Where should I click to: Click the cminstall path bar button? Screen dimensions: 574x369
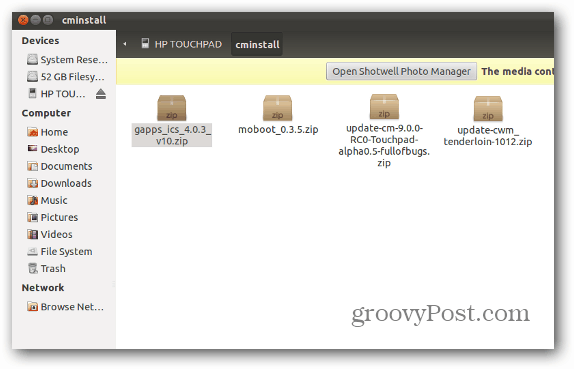(257, 45)
